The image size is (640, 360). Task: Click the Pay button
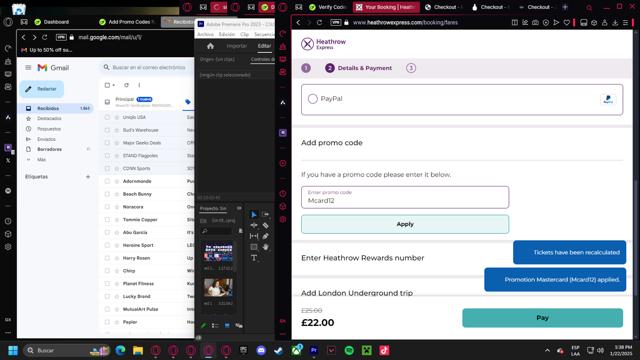[x=542, y=318]
